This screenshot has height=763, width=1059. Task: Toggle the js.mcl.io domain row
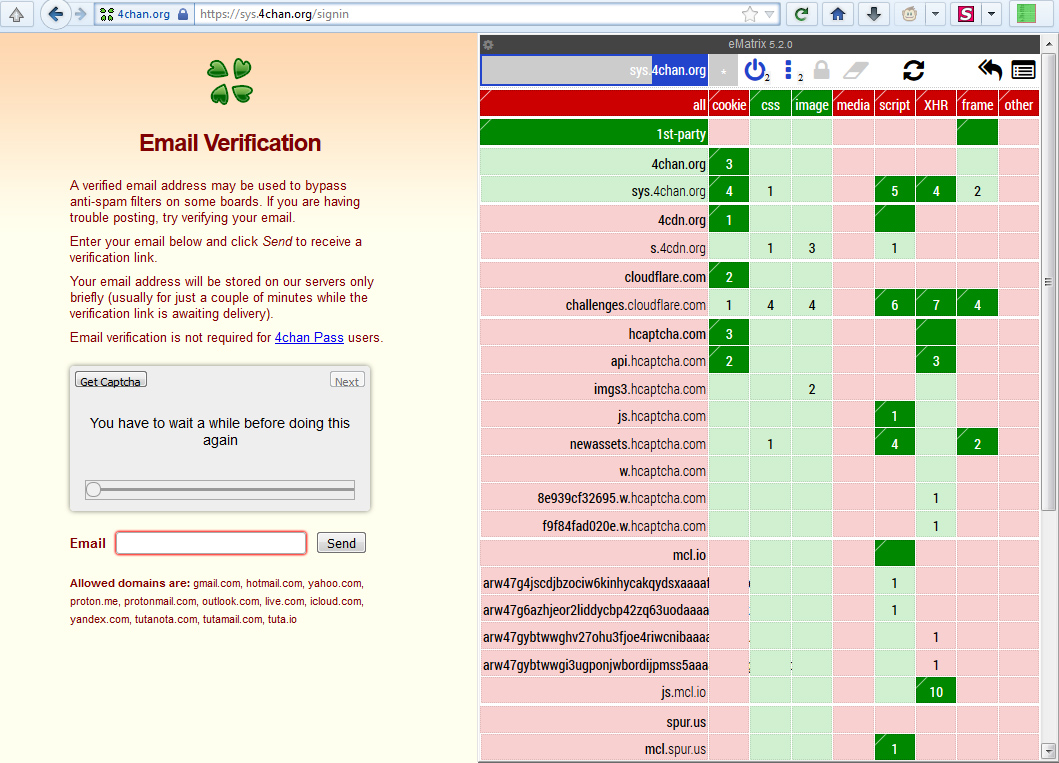(594, 691)
